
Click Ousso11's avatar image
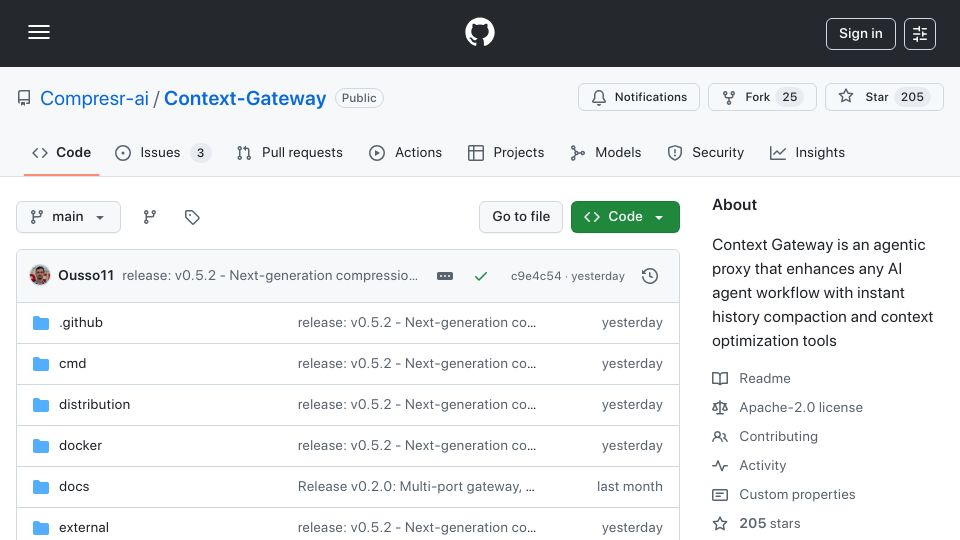40,276
